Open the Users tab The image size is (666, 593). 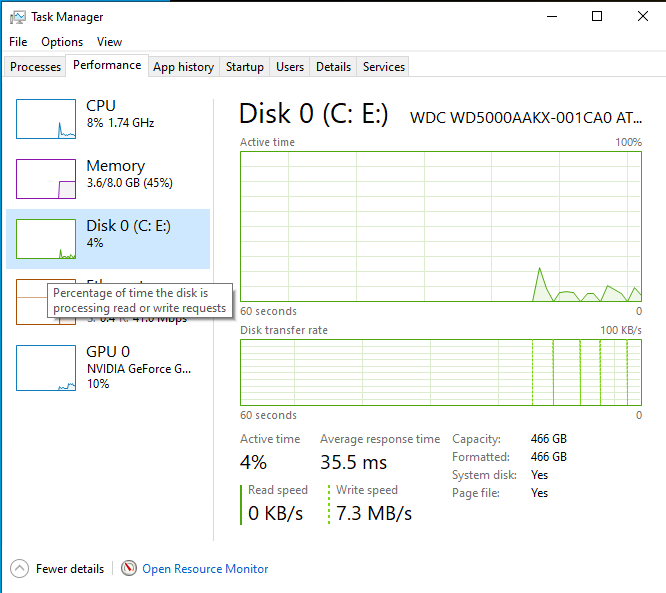click(x=290, y=67)
